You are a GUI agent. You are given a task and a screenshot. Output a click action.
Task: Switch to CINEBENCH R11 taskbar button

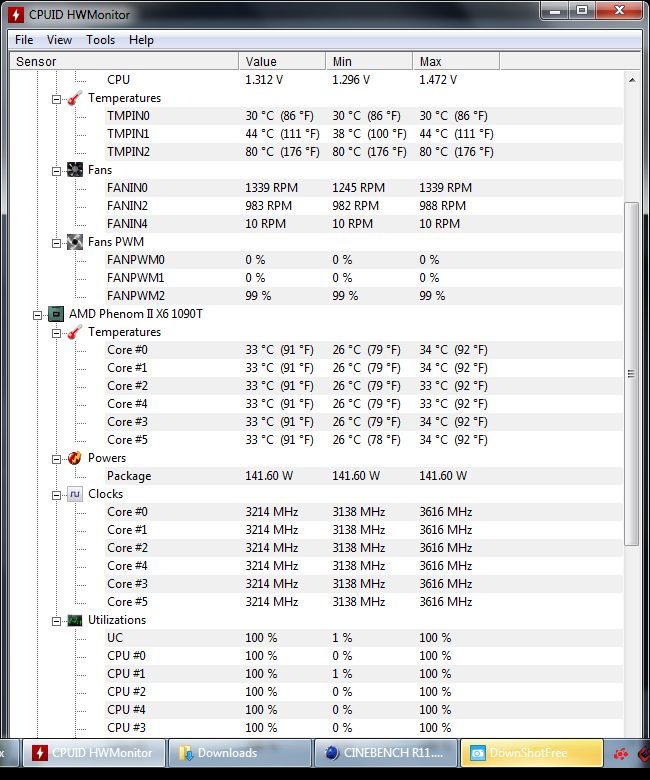tap(385, 753)
